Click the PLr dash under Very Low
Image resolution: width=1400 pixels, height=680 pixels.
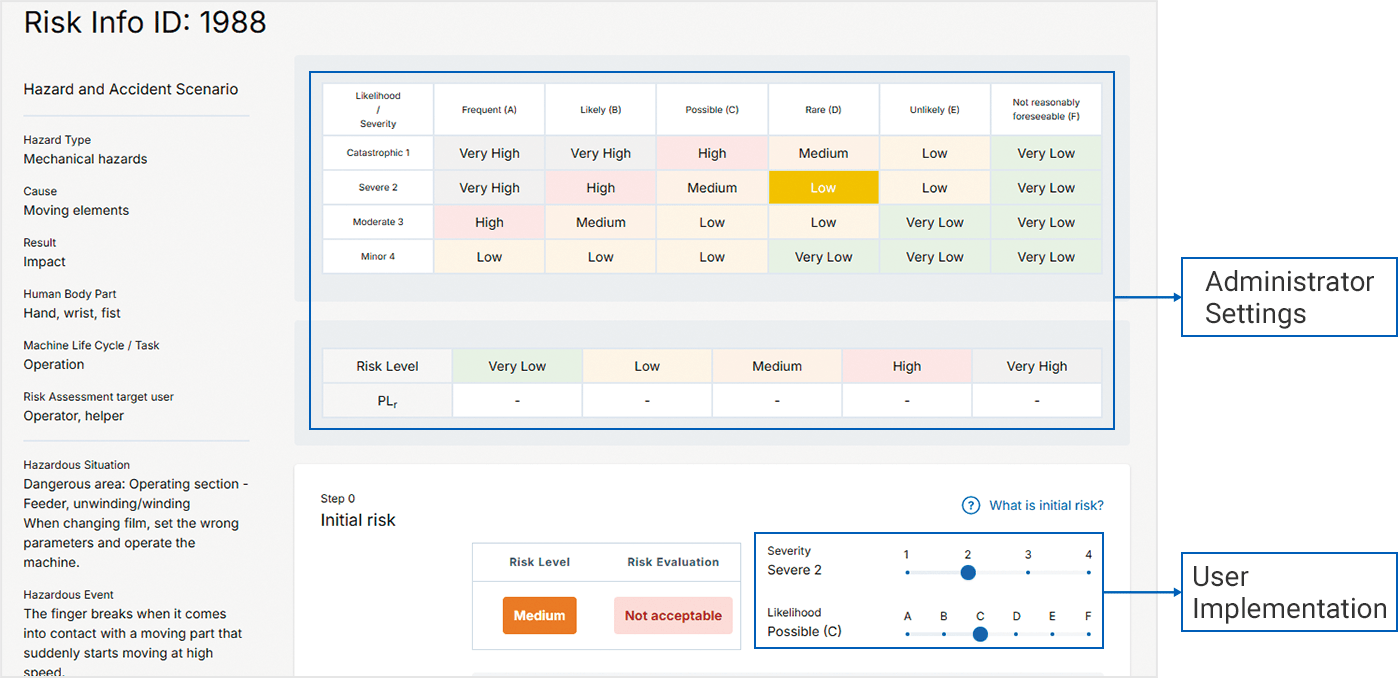coord(517,400)
